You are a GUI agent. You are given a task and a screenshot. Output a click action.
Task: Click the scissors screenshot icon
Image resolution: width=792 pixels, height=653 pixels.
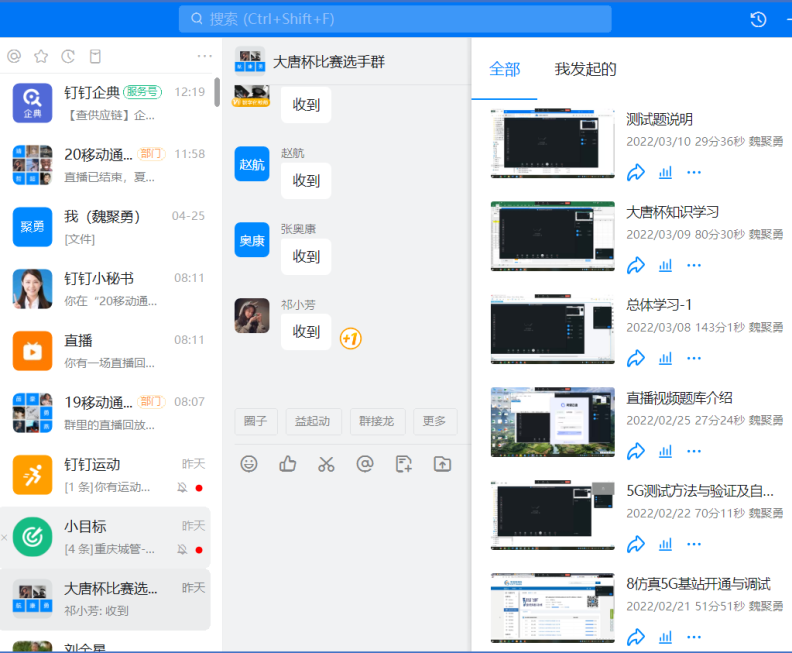[326, 464]
